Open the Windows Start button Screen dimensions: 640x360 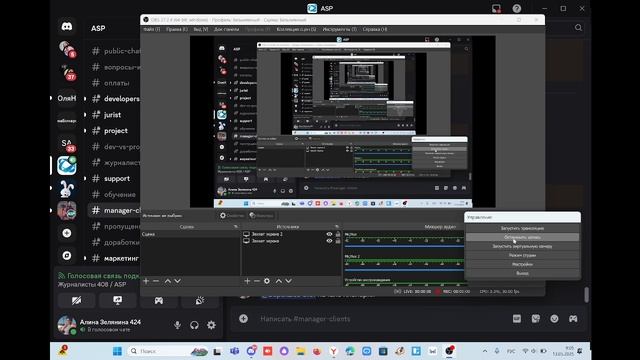[x=117, y=351]
